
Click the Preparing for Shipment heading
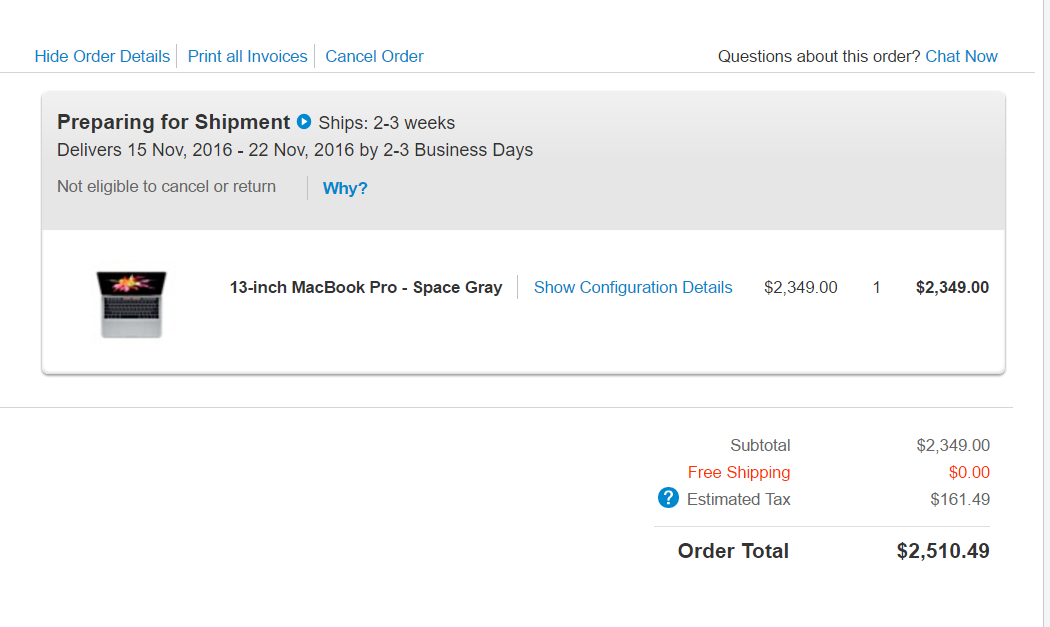(173, 122)
